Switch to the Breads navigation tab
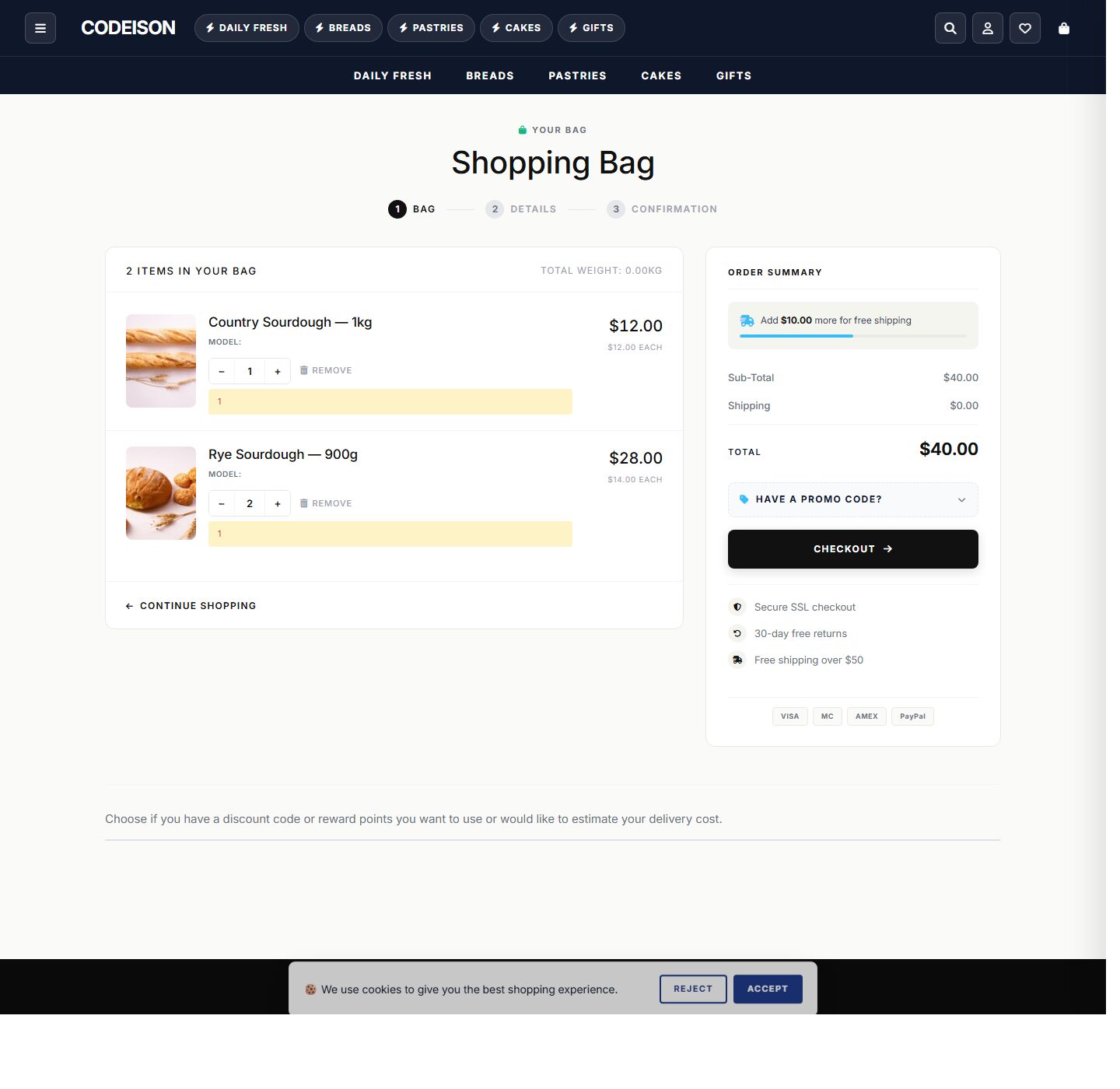1120x1089 pixels. (490, 75)
